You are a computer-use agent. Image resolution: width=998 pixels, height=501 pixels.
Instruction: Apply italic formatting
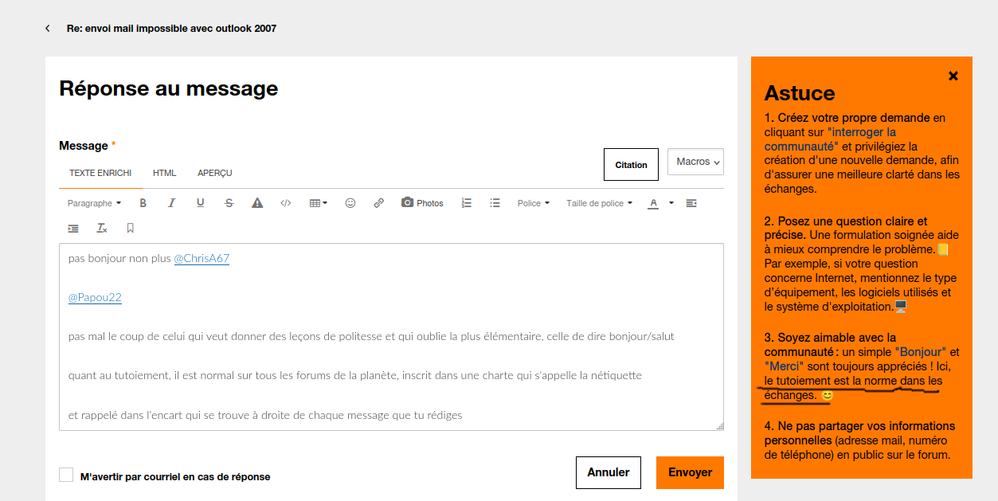(x=171, y=203)
